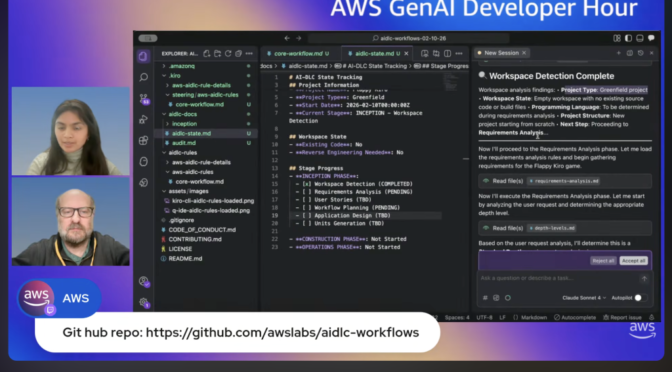Open Explorer more actions menu
This screenshot has width=672, height=372.
point(249,54)
